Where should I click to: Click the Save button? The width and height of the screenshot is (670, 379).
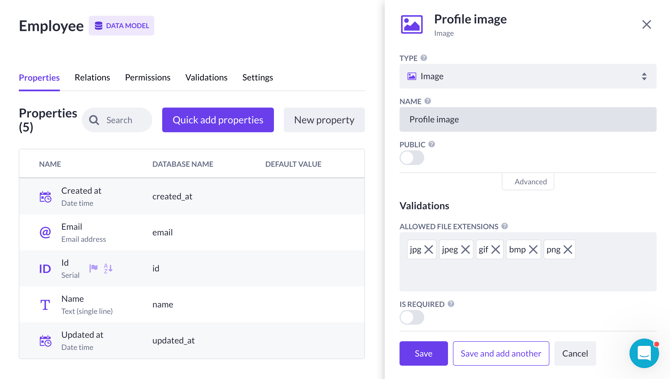[x=423, y=353]
